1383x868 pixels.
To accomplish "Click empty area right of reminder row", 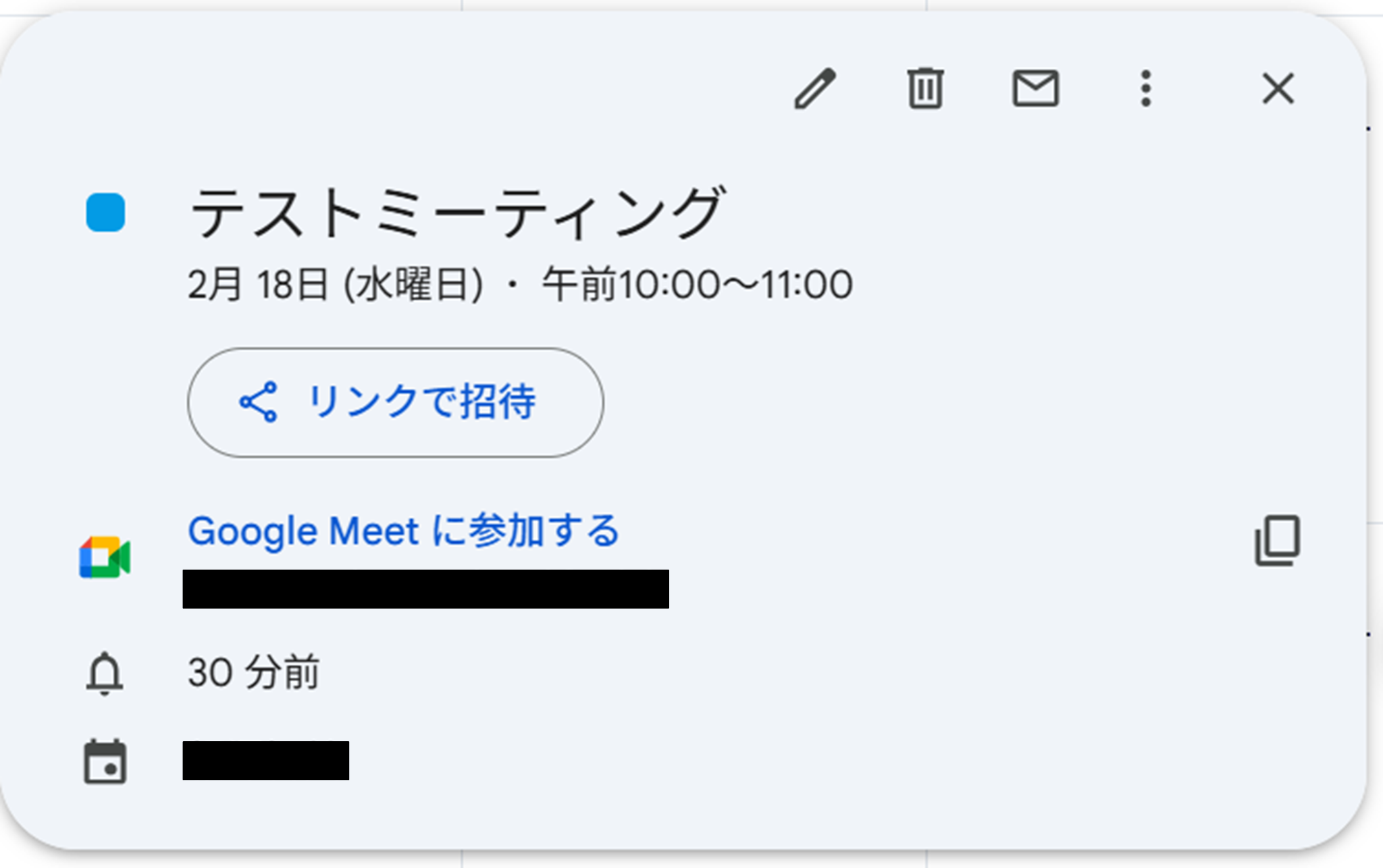I will point(810,673).
